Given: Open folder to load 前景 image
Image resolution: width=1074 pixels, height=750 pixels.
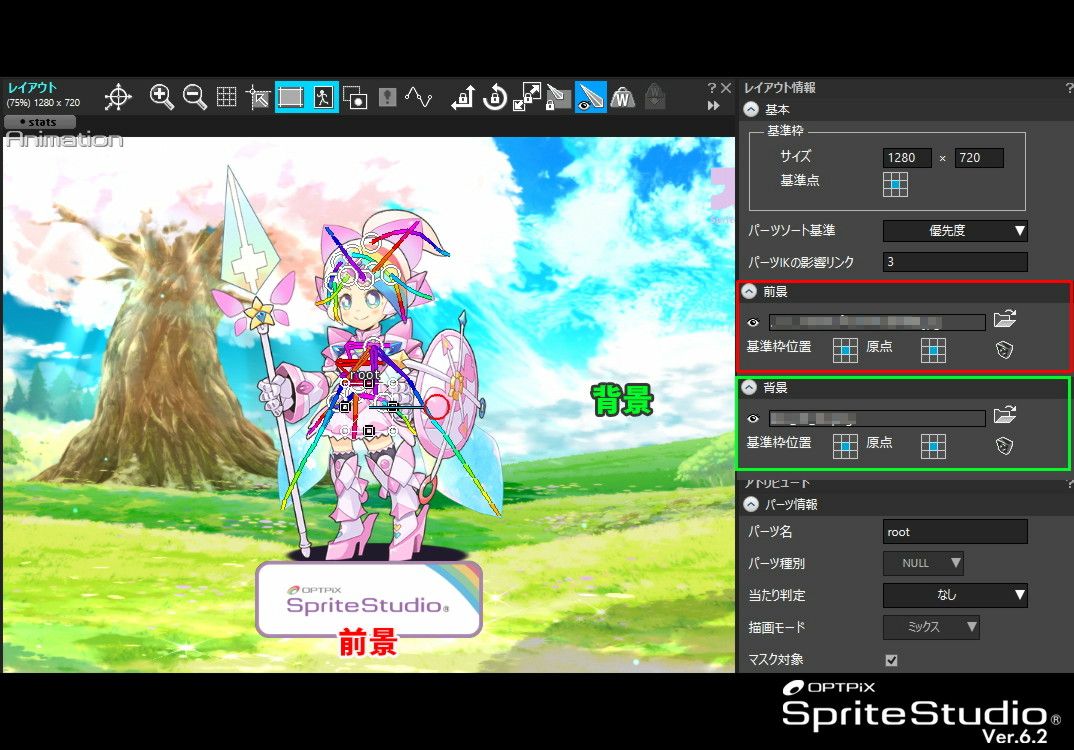Looking at the screenshot, I should tap(1005, 320).
